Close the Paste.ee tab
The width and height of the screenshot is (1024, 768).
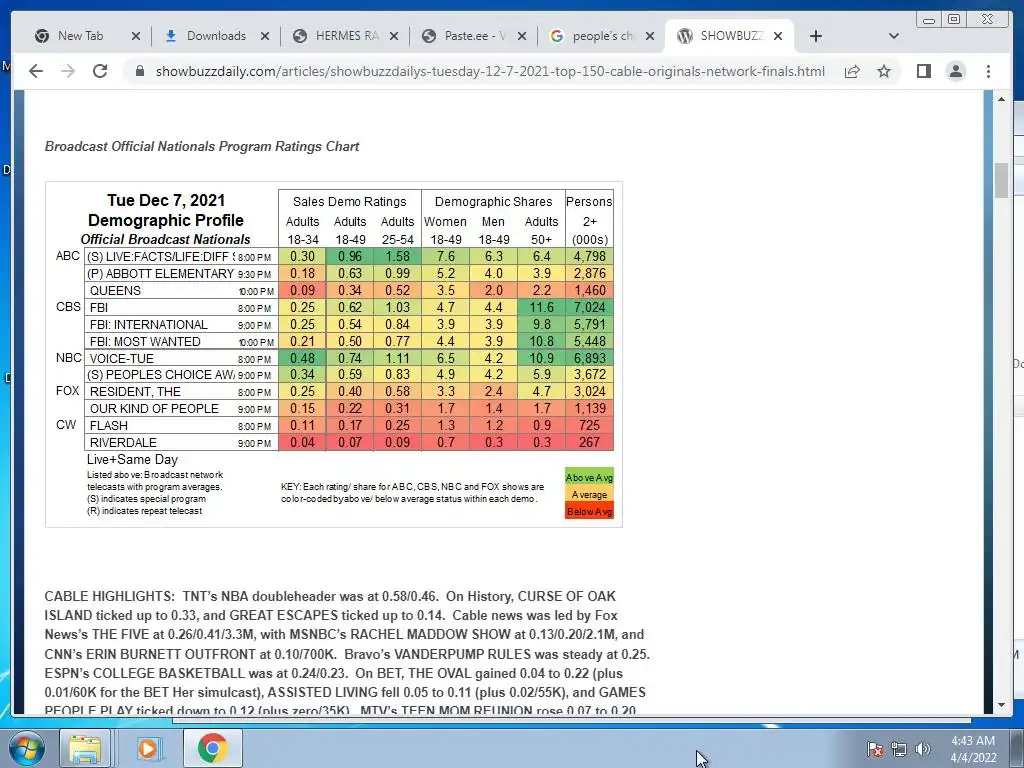pyautogui.click(x=522, y=37)
